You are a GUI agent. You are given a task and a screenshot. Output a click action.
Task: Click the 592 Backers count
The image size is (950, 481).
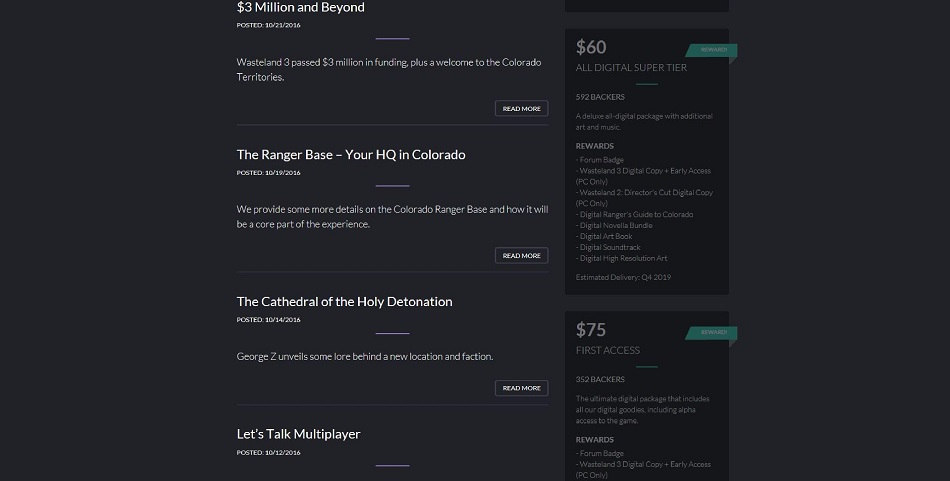pyautogui.click(x=600, y=97)
